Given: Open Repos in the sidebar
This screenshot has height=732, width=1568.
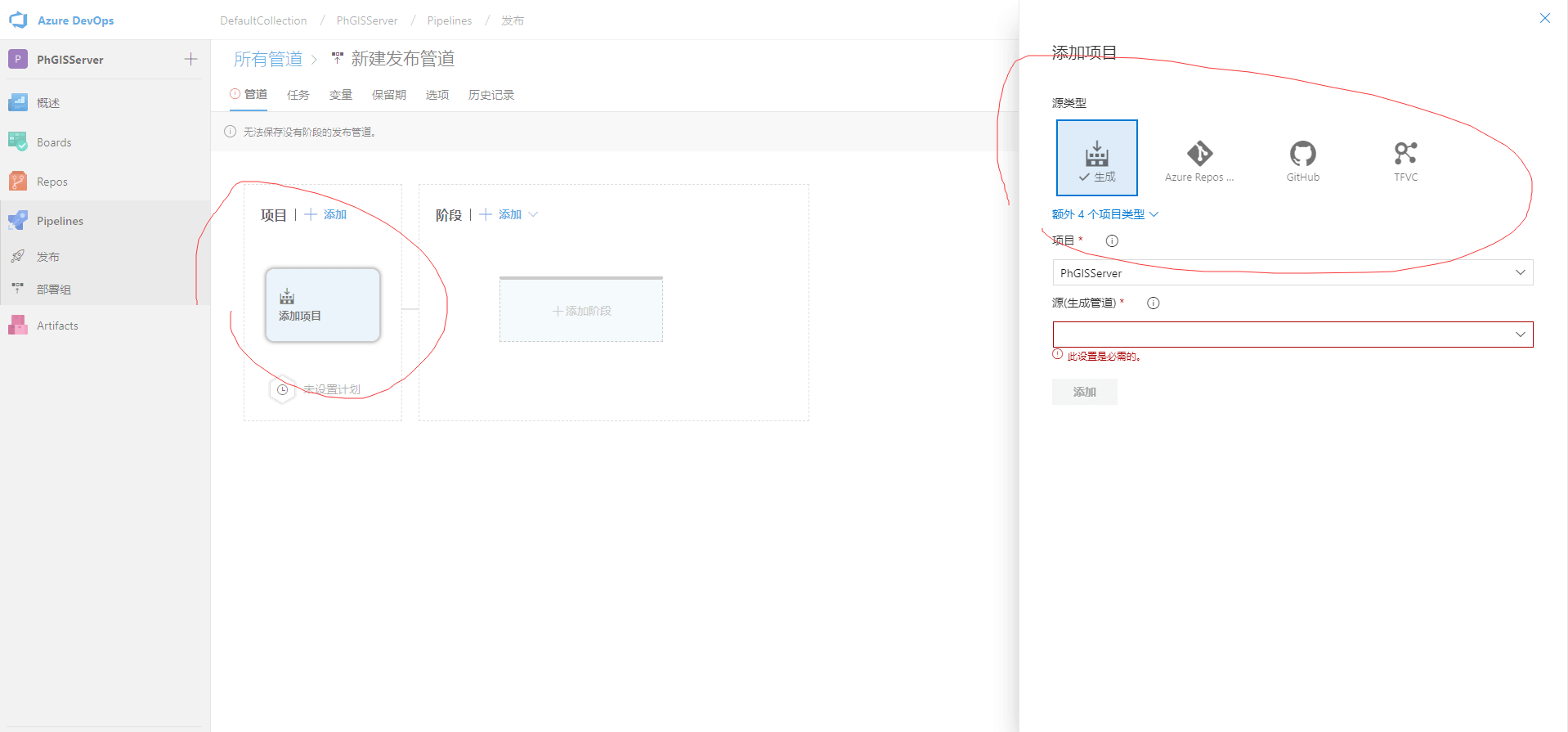Looking at the screenshot, I should point(52,182).
